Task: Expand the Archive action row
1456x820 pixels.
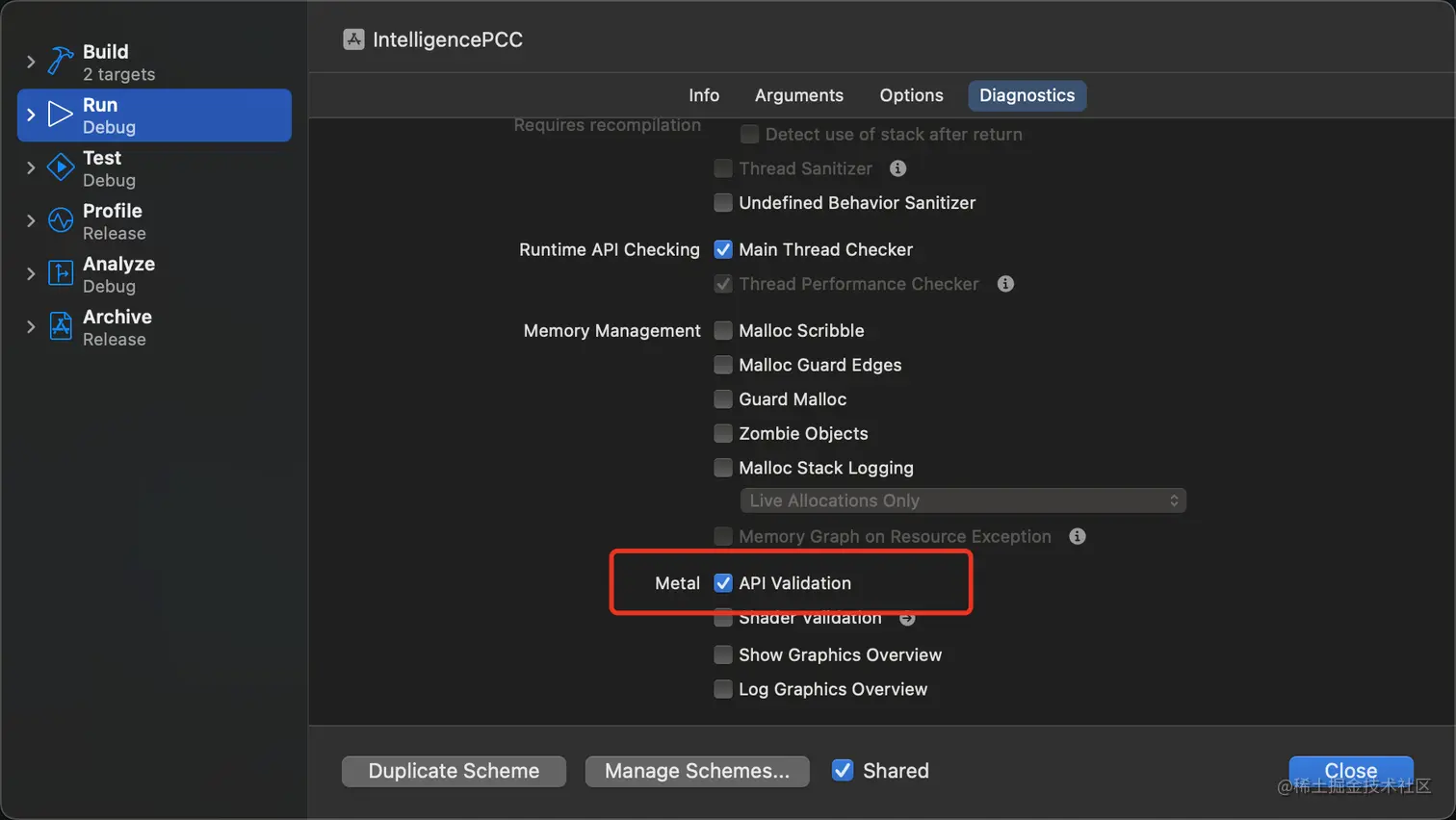Action: [x=31, y=326]
